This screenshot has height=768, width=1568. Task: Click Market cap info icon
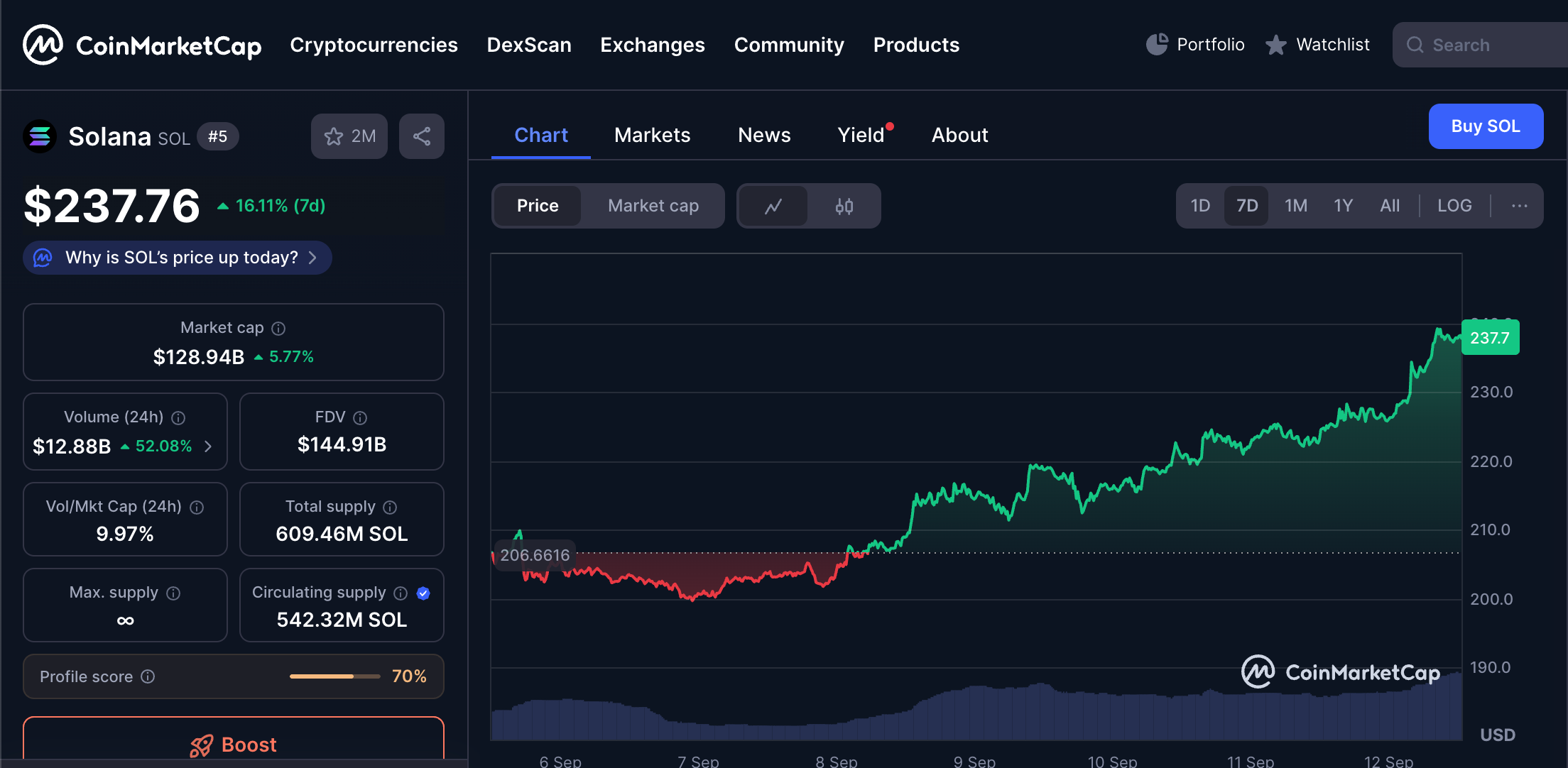click(x=279, y=328)
